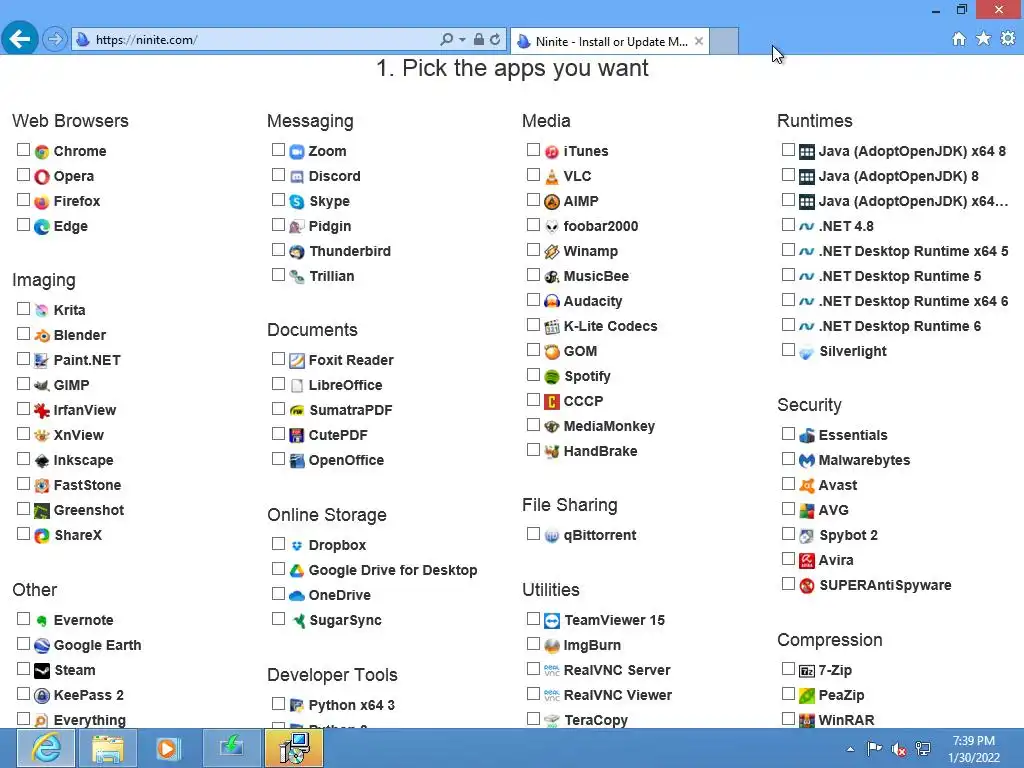Refresh the ninite.com page
This screenshot has height=768, width=1024.
point(495,40)
